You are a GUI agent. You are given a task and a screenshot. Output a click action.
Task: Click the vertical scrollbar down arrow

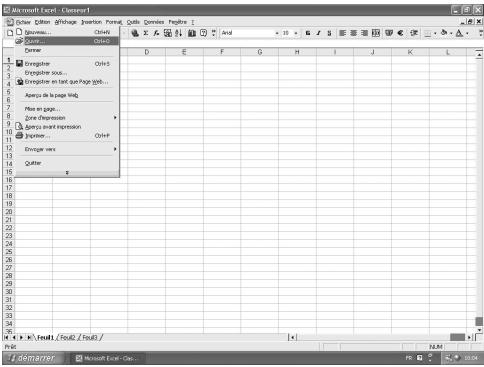click(479, 330)
